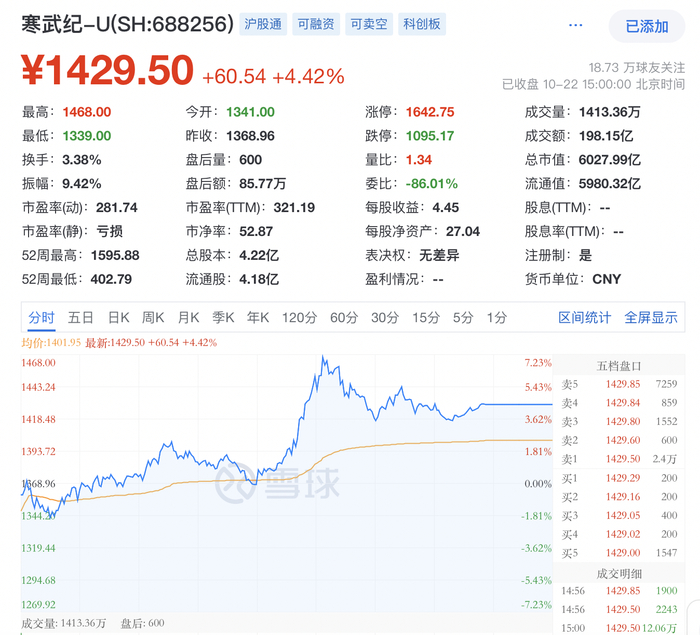
Task: Open the 年K chart tab
Action: point(258,318)
